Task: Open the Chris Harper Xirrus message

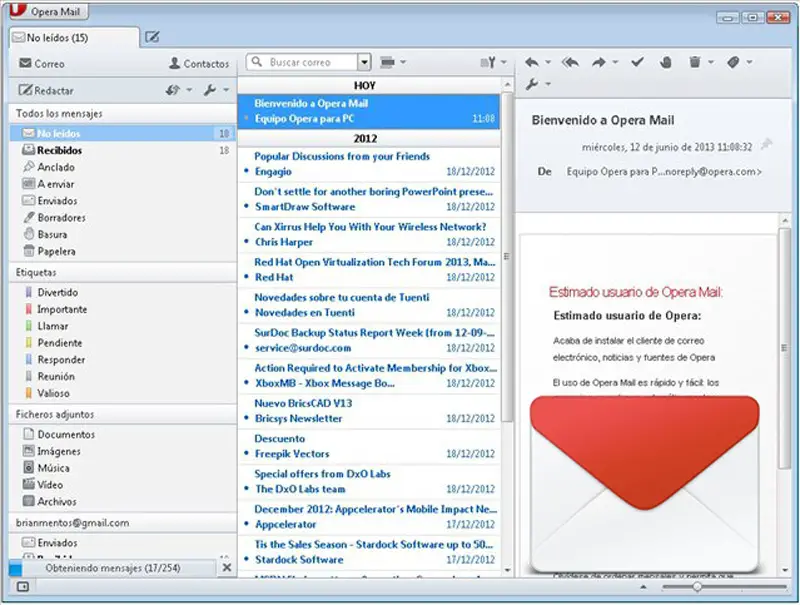Action: click(369, 234)
